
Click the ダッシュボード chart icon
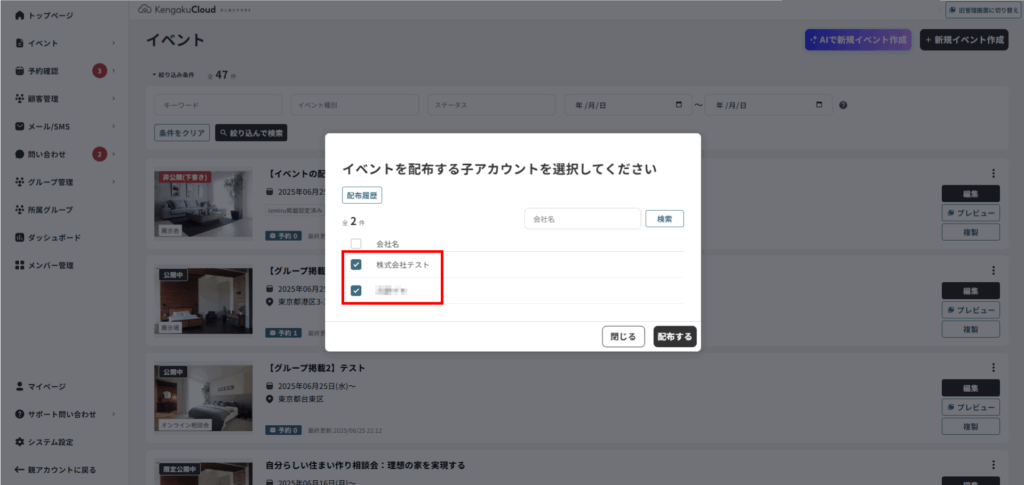tap(20, 237)
